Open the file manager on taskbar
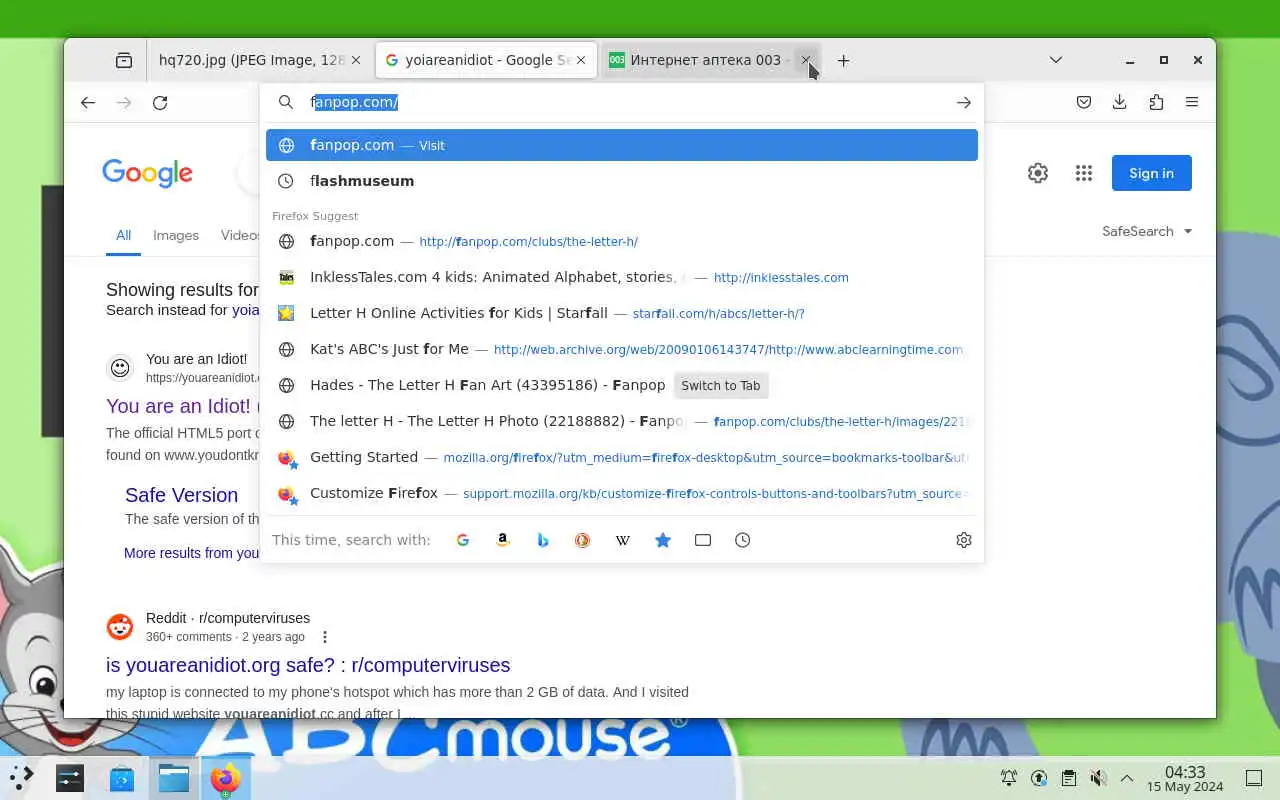This screenshot has width=1280, height=800. 174,777
